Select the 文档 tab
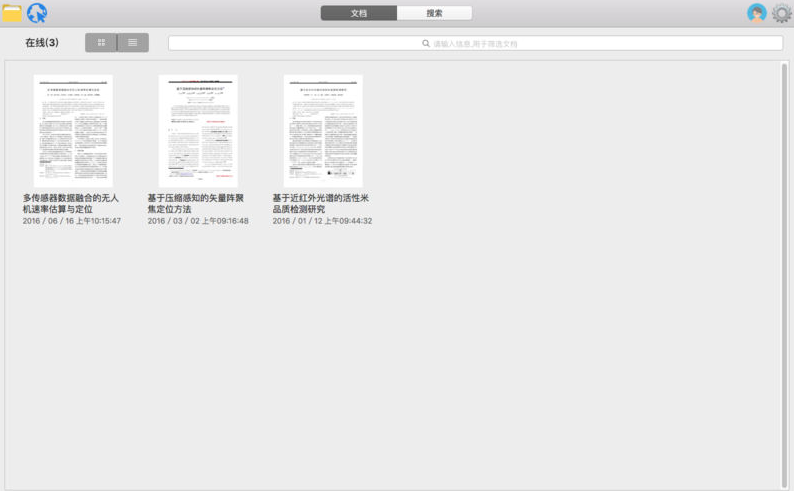This screenshot has height=491, width=794. click(359, 13)
